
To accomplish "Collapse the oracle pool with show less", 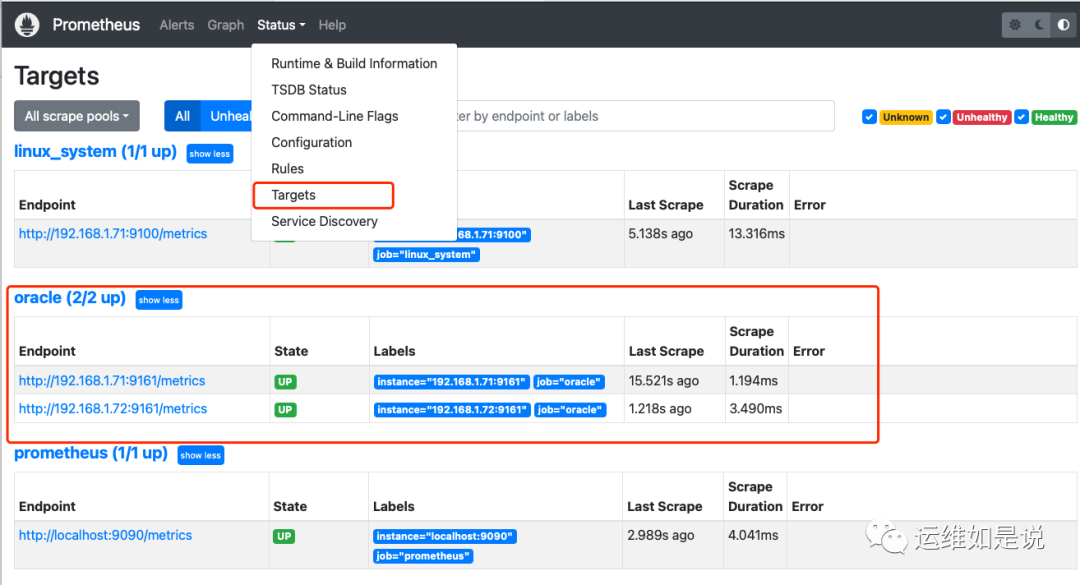I will click(159, 300).
